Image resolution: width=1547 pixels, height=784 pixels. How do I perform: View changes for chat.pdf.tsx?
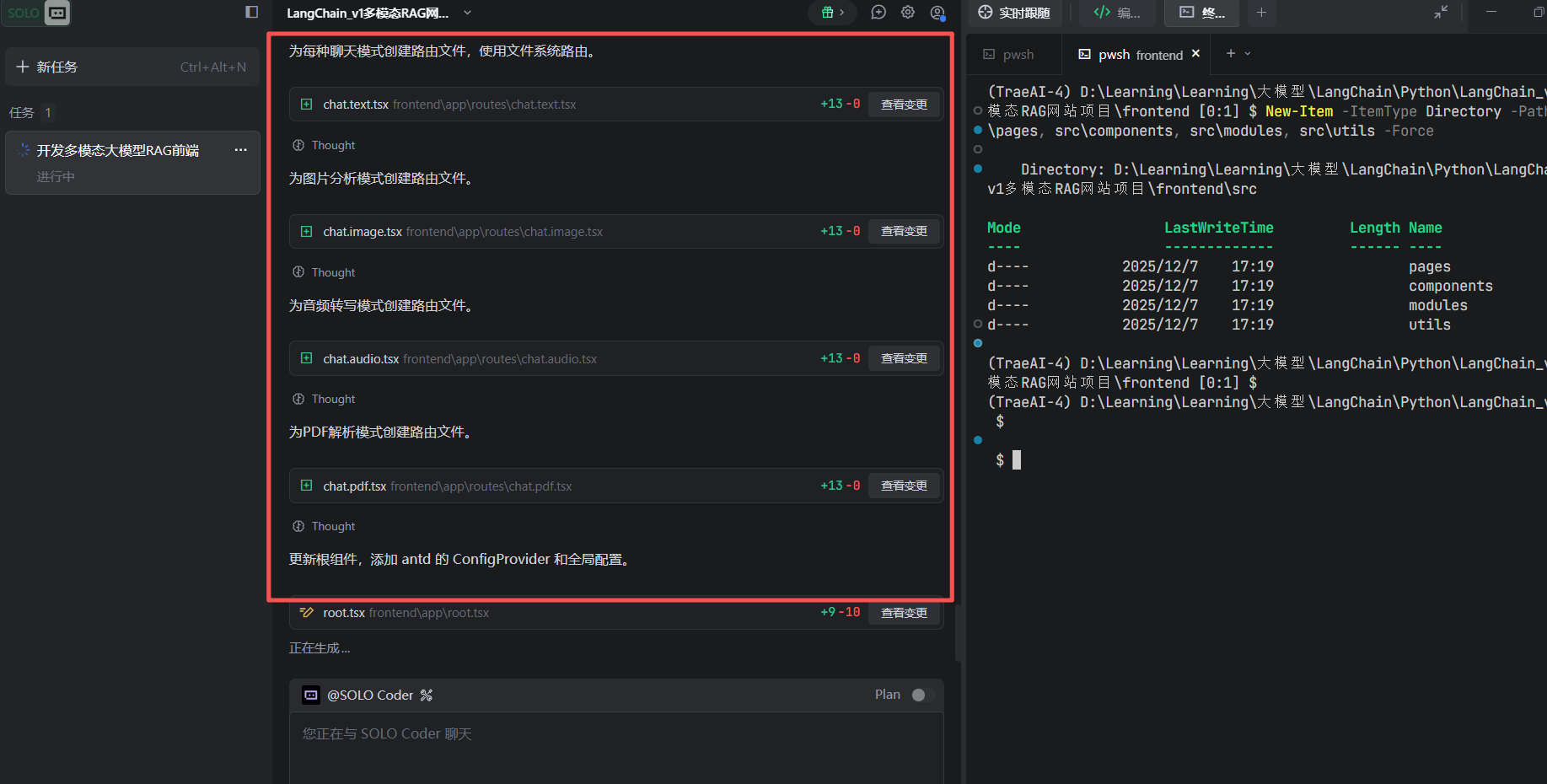[x=904, y=486]
